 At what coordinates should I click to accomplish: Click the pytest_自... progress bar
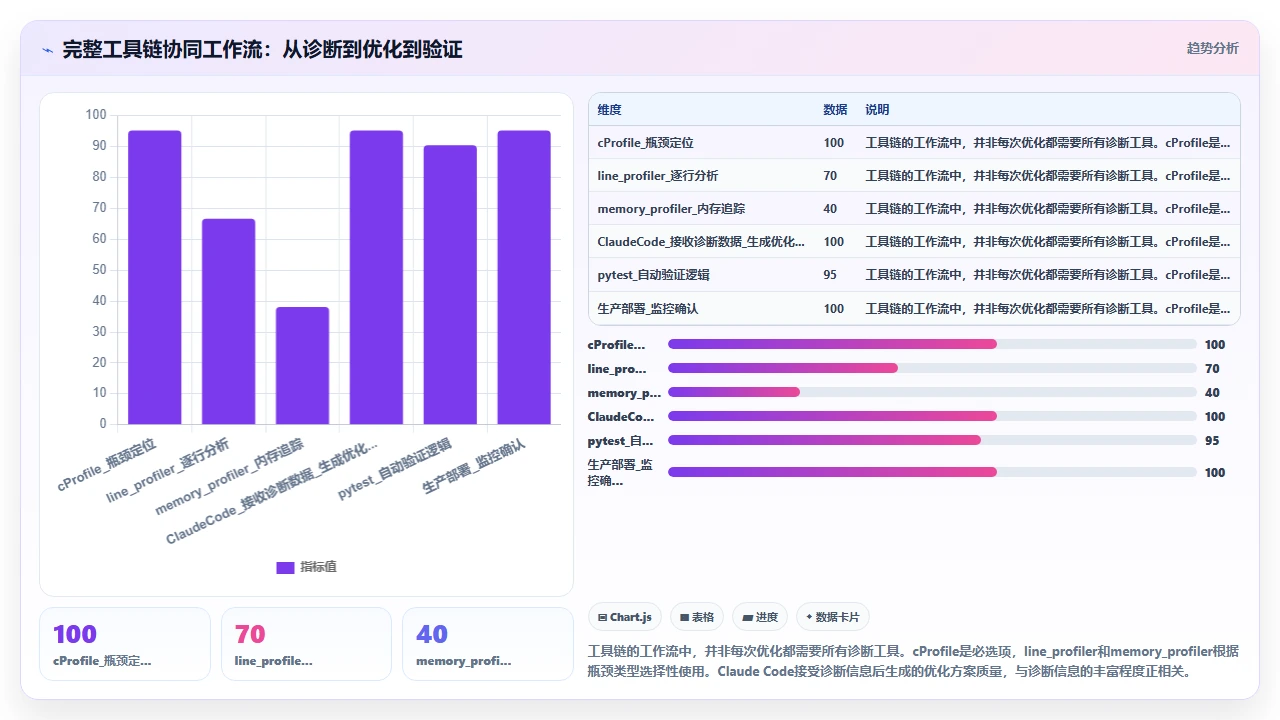(x=932, y=440)
